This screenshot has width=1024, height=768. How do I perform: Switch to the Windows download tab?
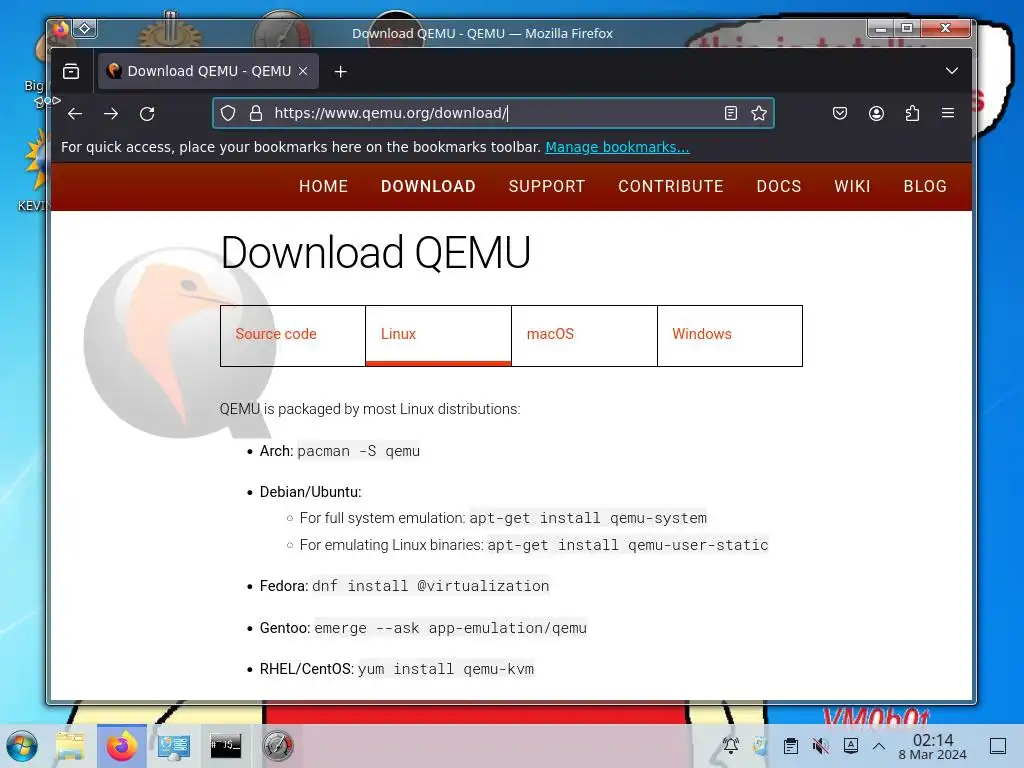click(x=730, y=336)
